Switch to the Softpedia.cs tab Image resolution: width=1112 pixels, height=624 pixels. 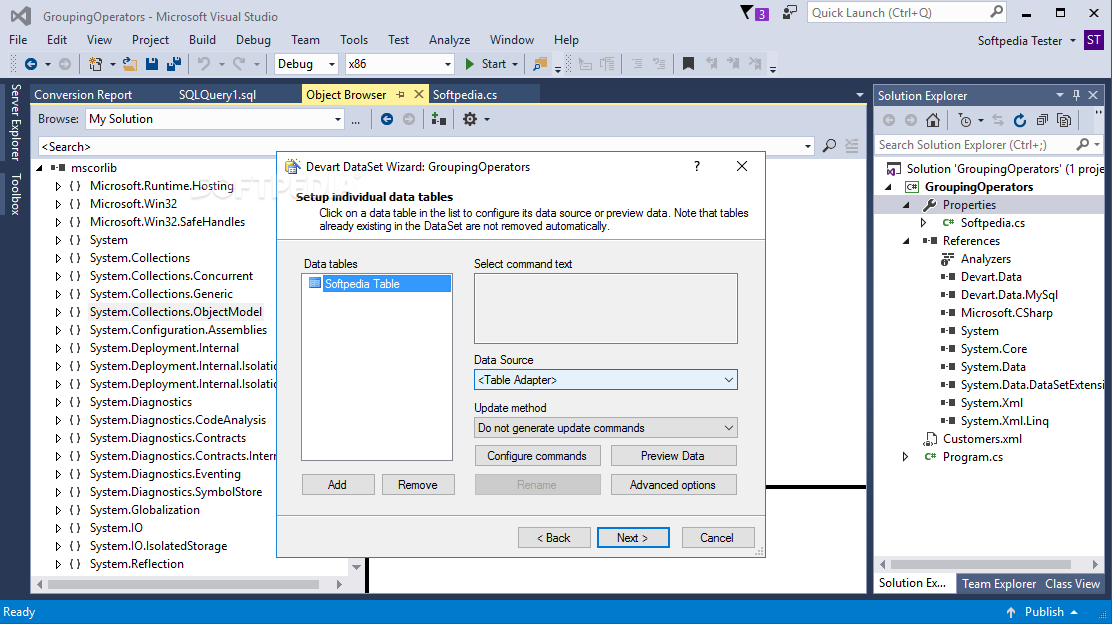coord(465,94)
